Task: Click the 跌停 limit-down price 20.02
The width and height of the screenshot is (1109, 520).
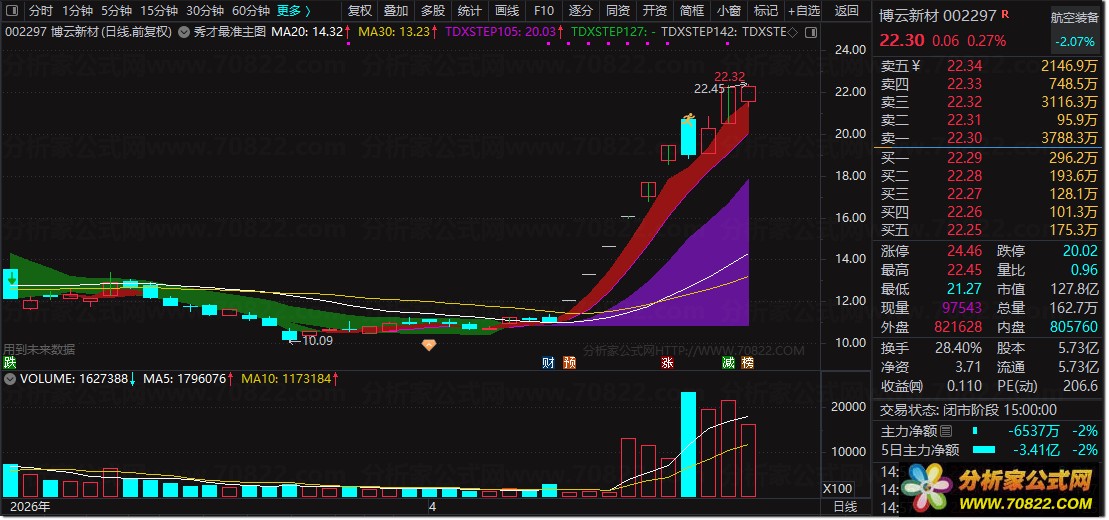Action: click(1080, 251)
